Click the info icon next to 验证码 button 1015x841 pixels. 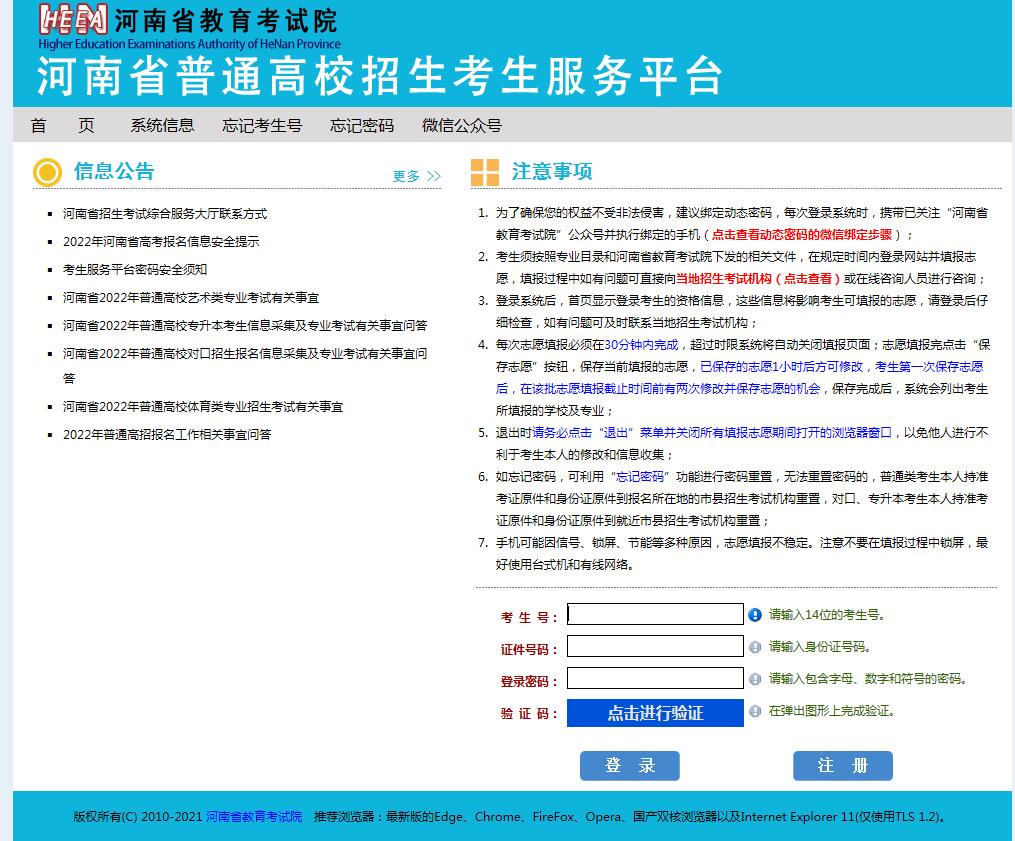(x=755, y=712)
